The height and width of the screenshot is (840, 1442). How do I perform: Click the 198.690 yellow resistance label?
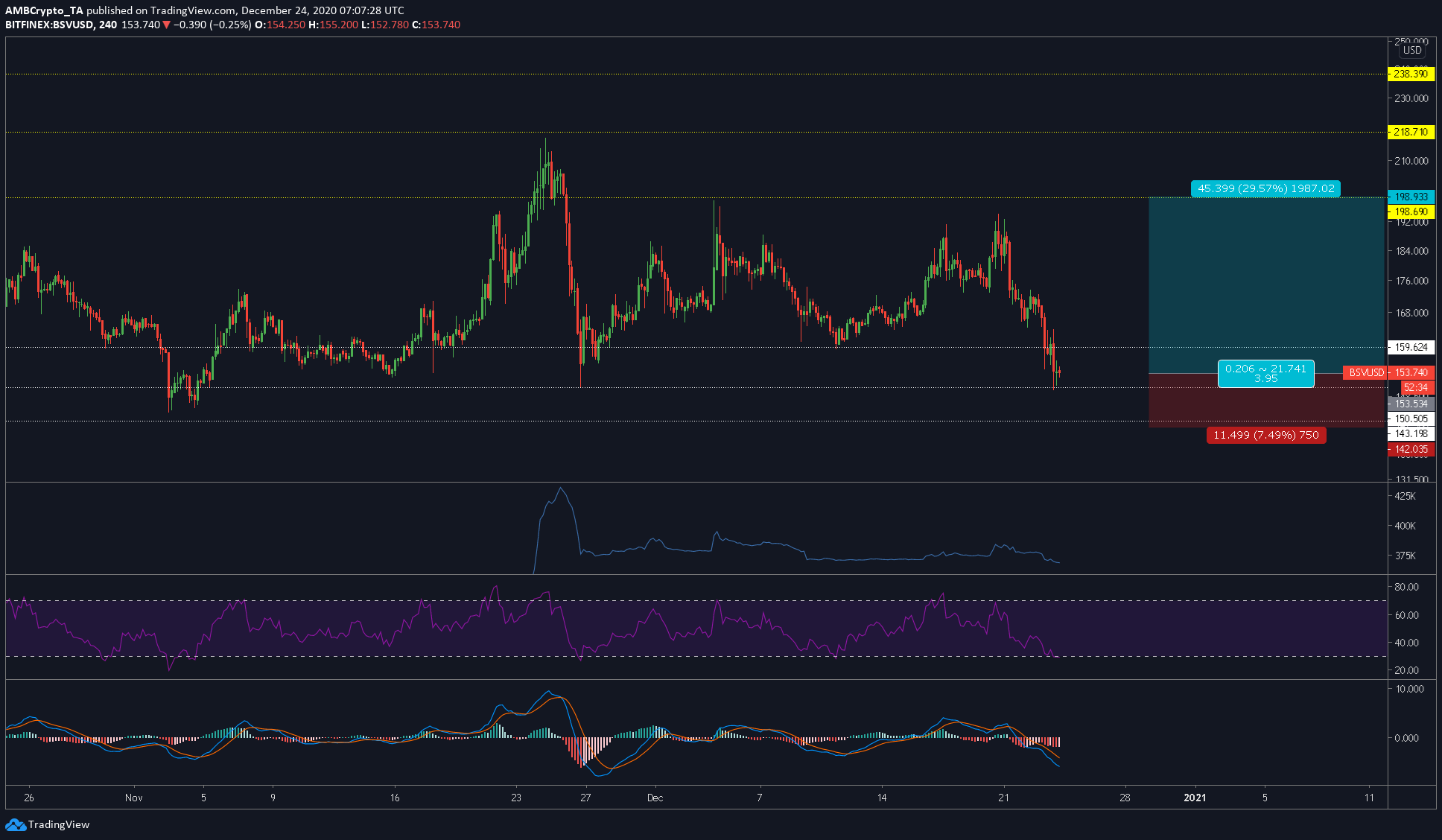pyautogui.click(x=1411, y=211)
